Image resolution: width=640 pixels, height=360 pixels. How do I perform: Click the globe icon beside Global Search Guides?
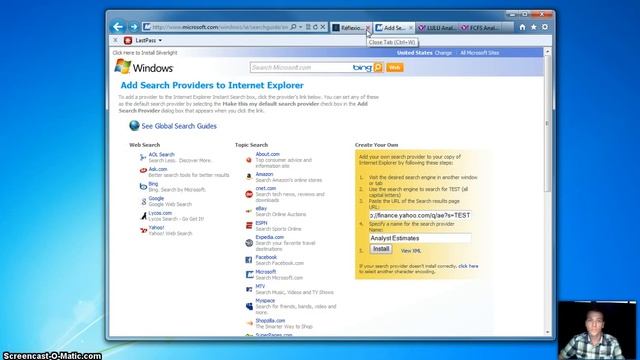point(134,126)
